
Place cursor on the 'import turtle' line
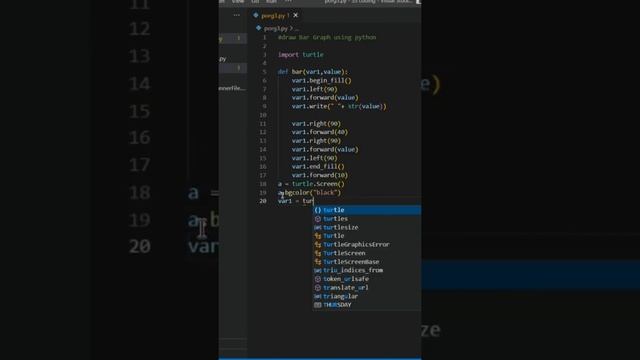coord(301,55)
